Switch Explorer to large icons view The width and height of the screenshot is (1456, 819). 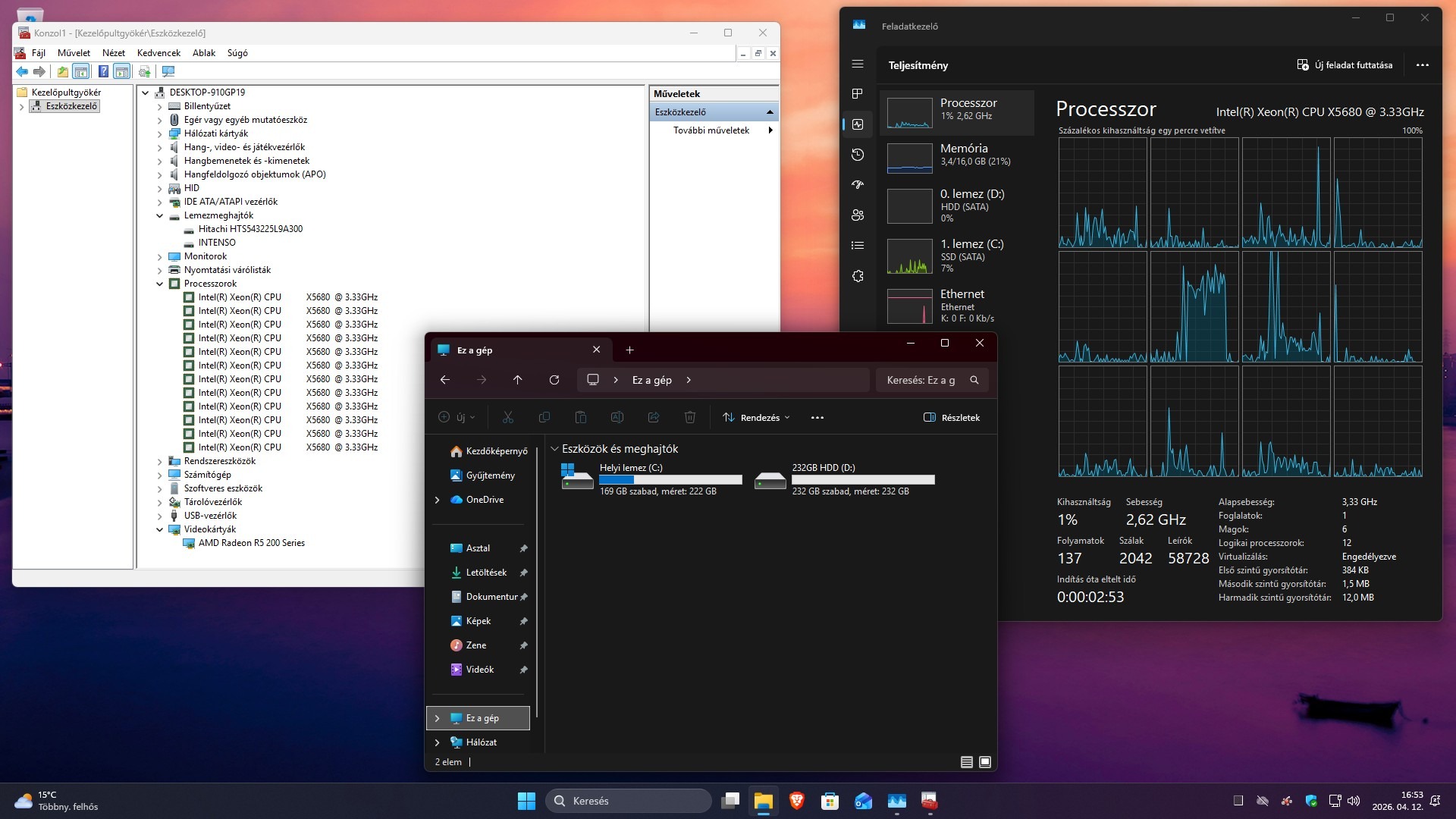coord(985,762)
